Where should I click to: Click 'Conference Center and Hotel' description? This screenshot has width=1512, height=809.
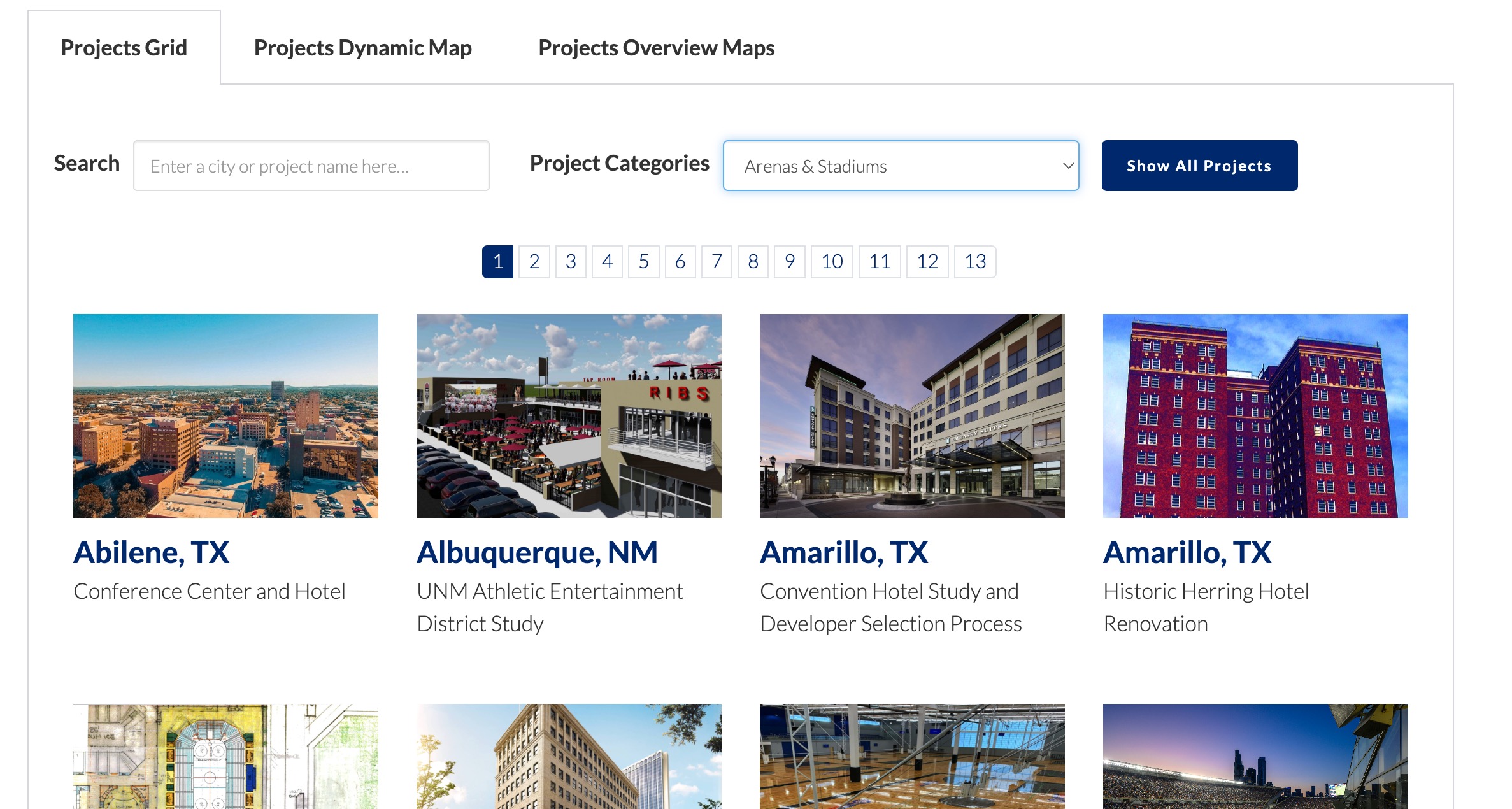coord(210,591)
